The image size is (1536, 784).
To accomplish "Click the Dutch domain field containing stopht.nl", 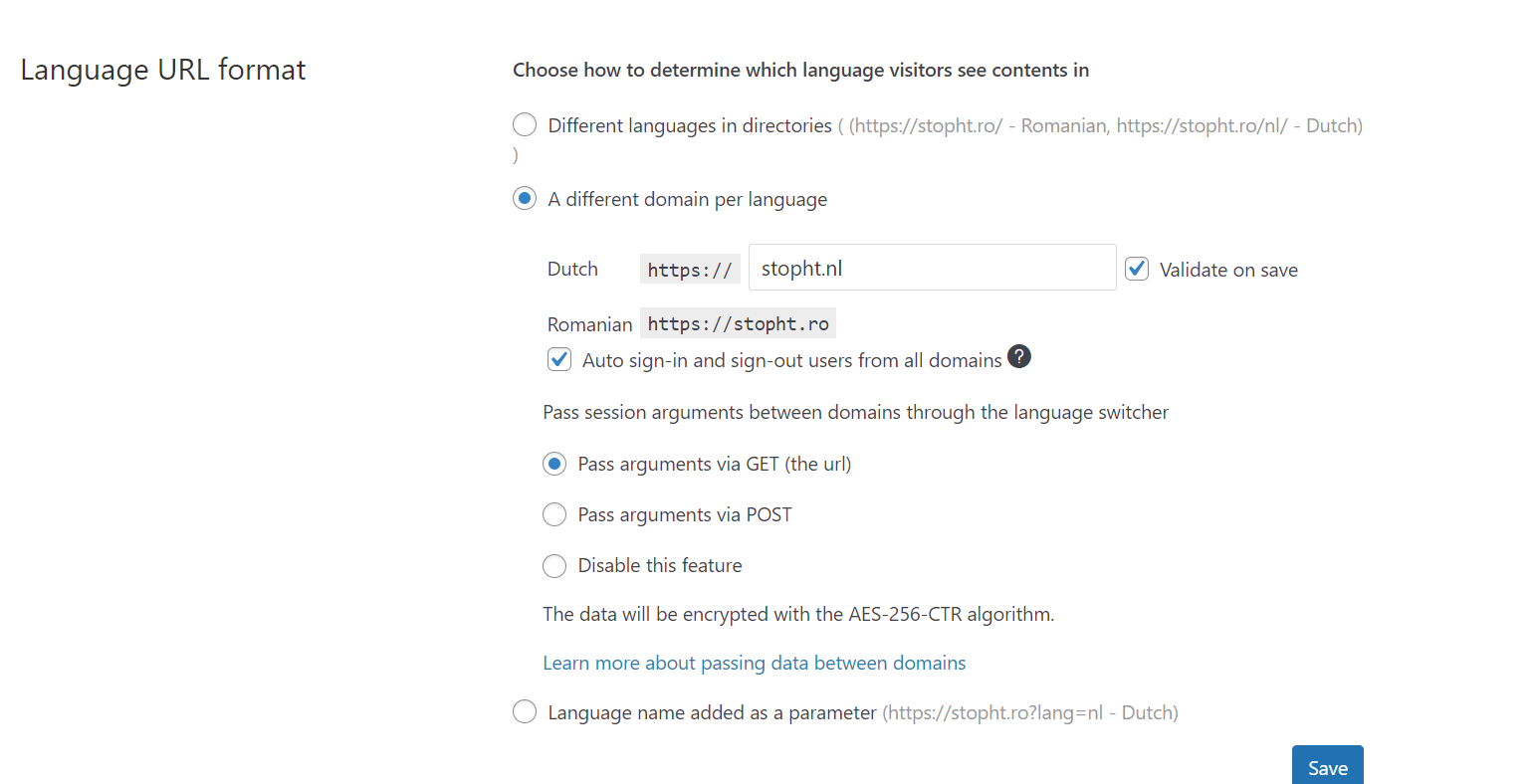I will click(933, 268).
